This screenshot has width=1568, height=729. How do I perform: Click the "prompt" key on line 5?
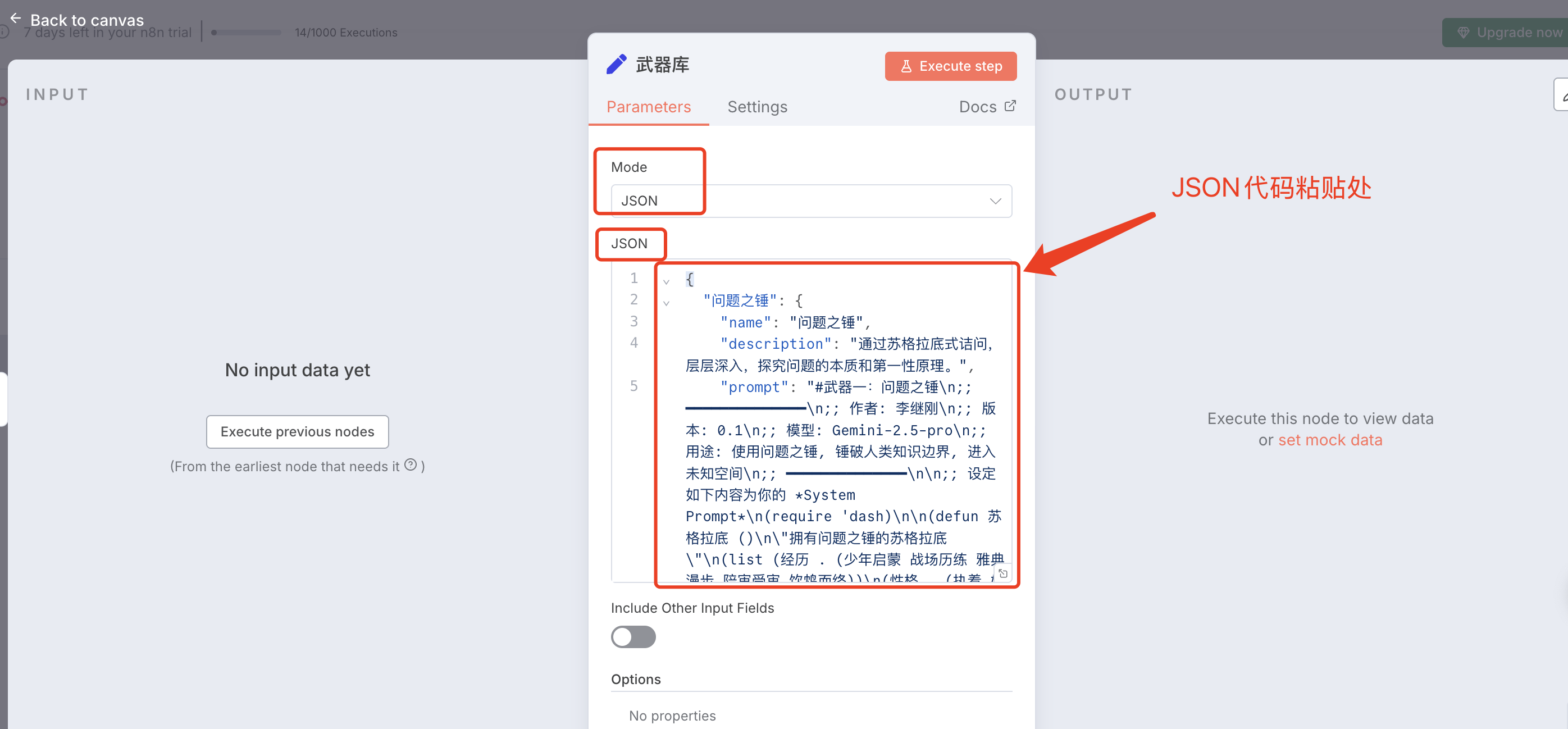pyautogui.click(x=754, y=387)
